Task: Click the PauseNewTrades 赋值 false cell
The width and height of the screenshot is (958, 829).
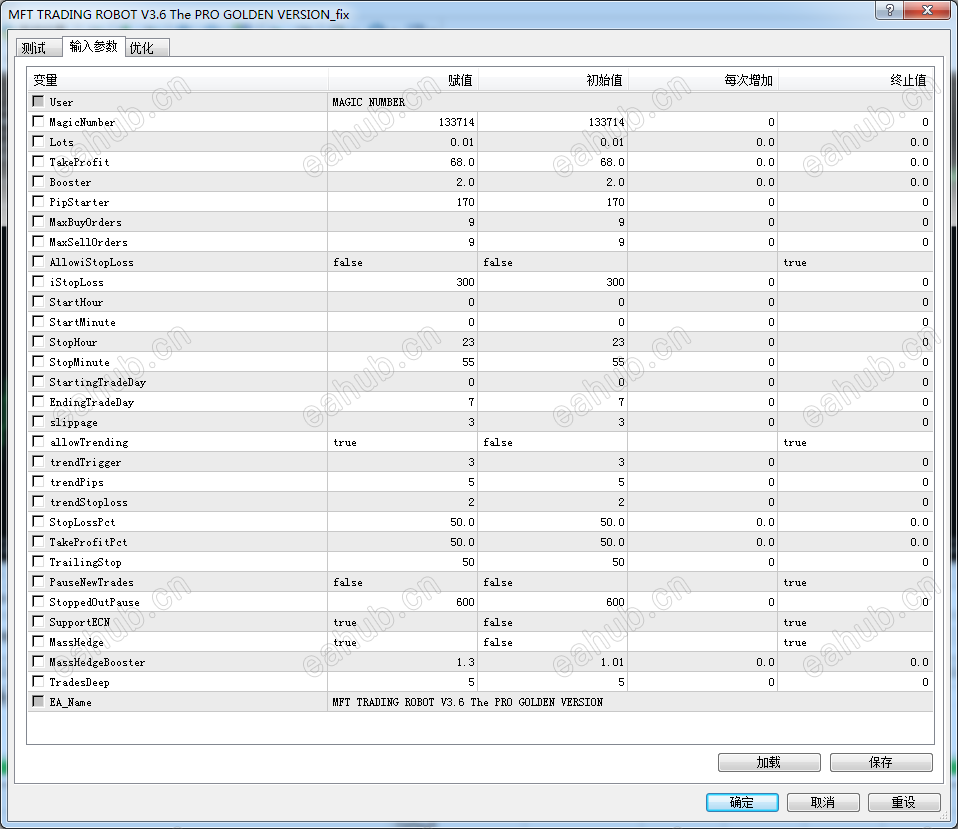Action: coord(403,582)
